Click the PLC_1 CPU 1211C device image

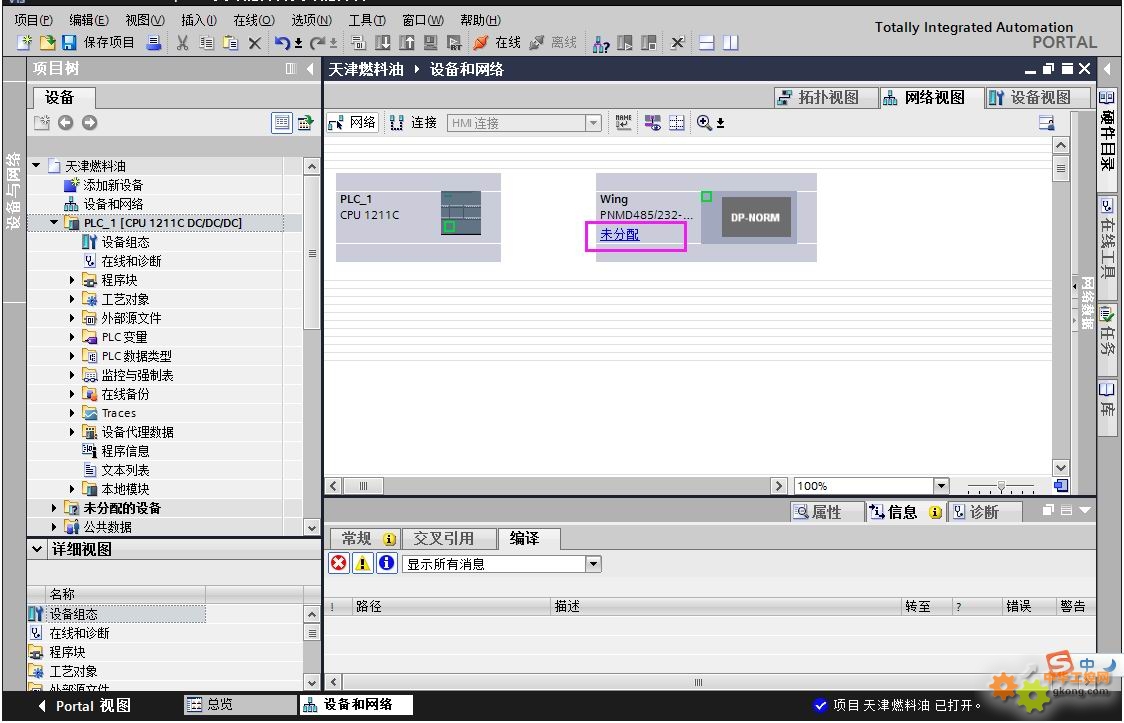pyautogui.click(x=460, y=213)
